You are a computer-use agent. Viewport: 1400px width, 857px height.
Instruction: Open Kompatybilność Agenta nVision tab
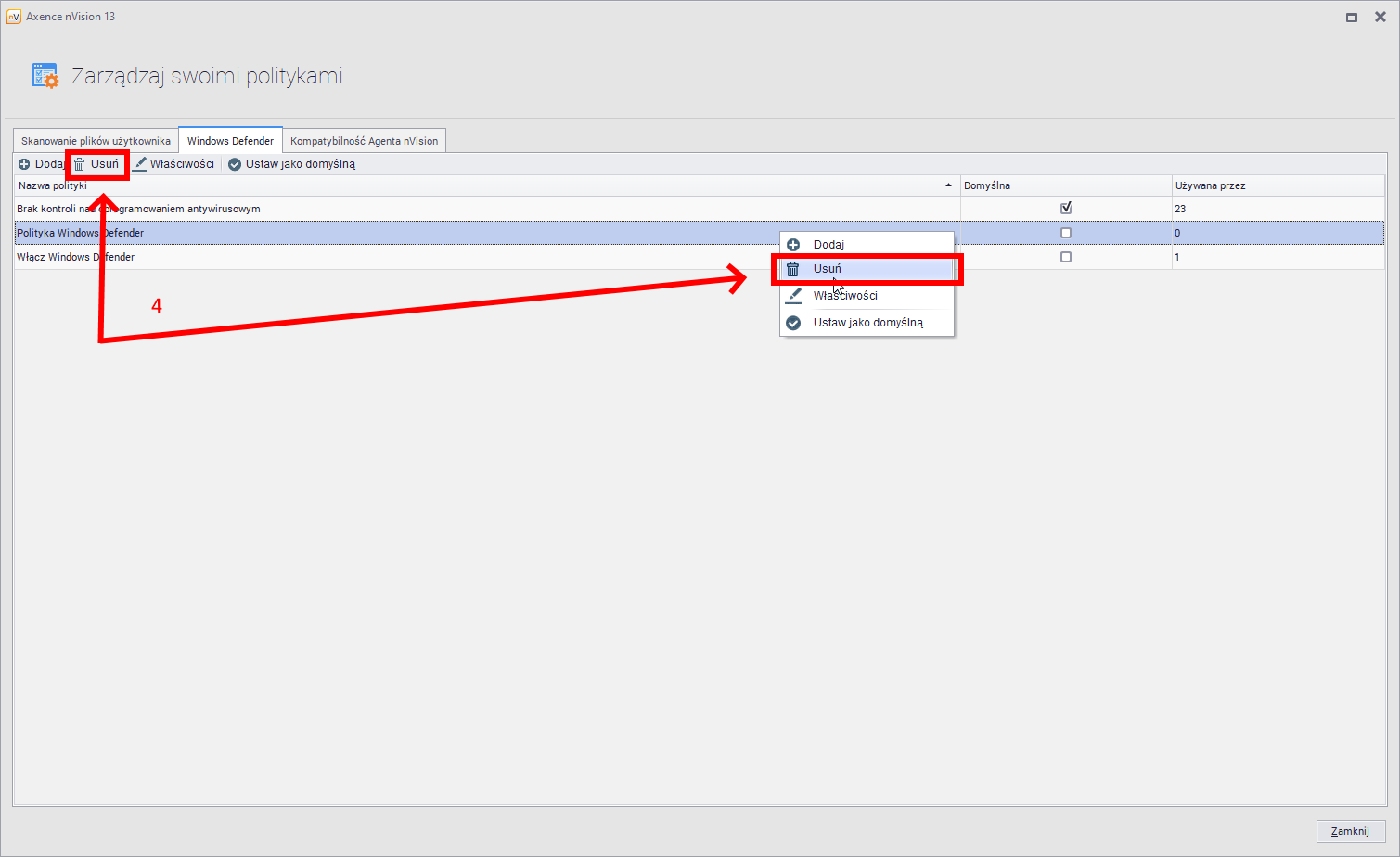point(364,141)
